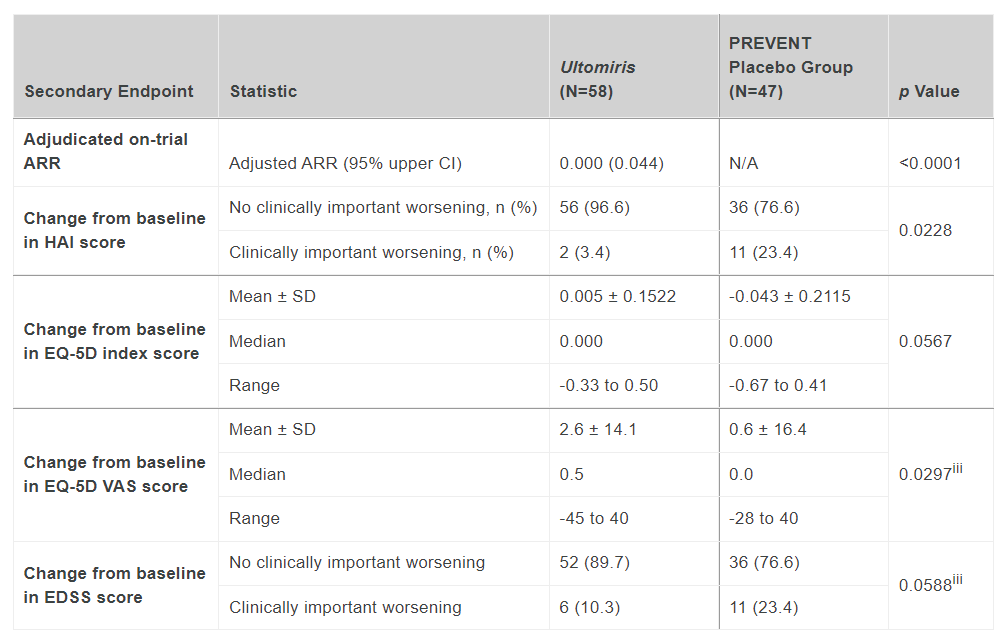Select Change from baseline in HAI score
Image resolution: width=1005 pixels, height=640 pixels.
[x=114, y=230]
